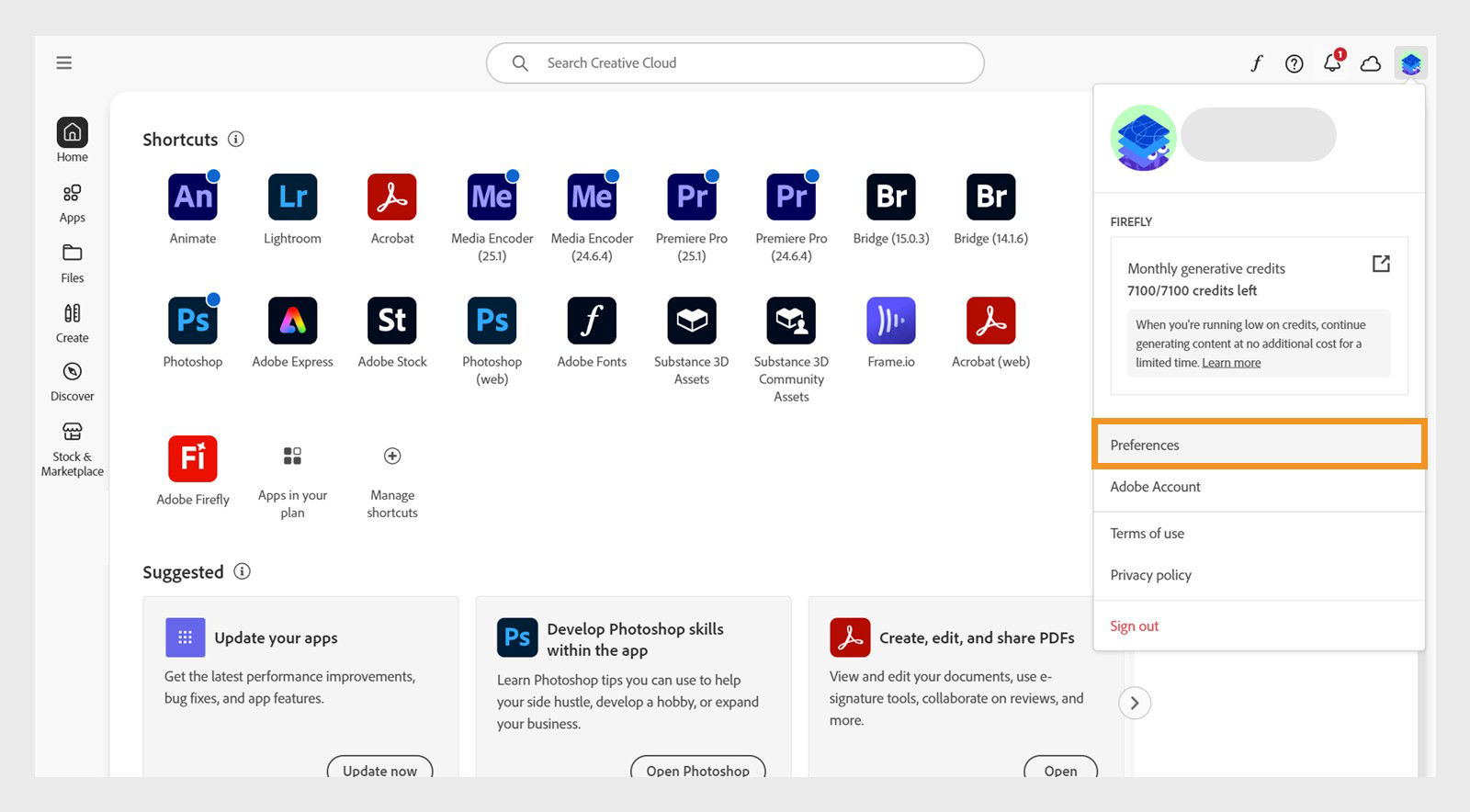Open the hamburger menu icon
1470x812 pixels.
click(x=63, y=62)
